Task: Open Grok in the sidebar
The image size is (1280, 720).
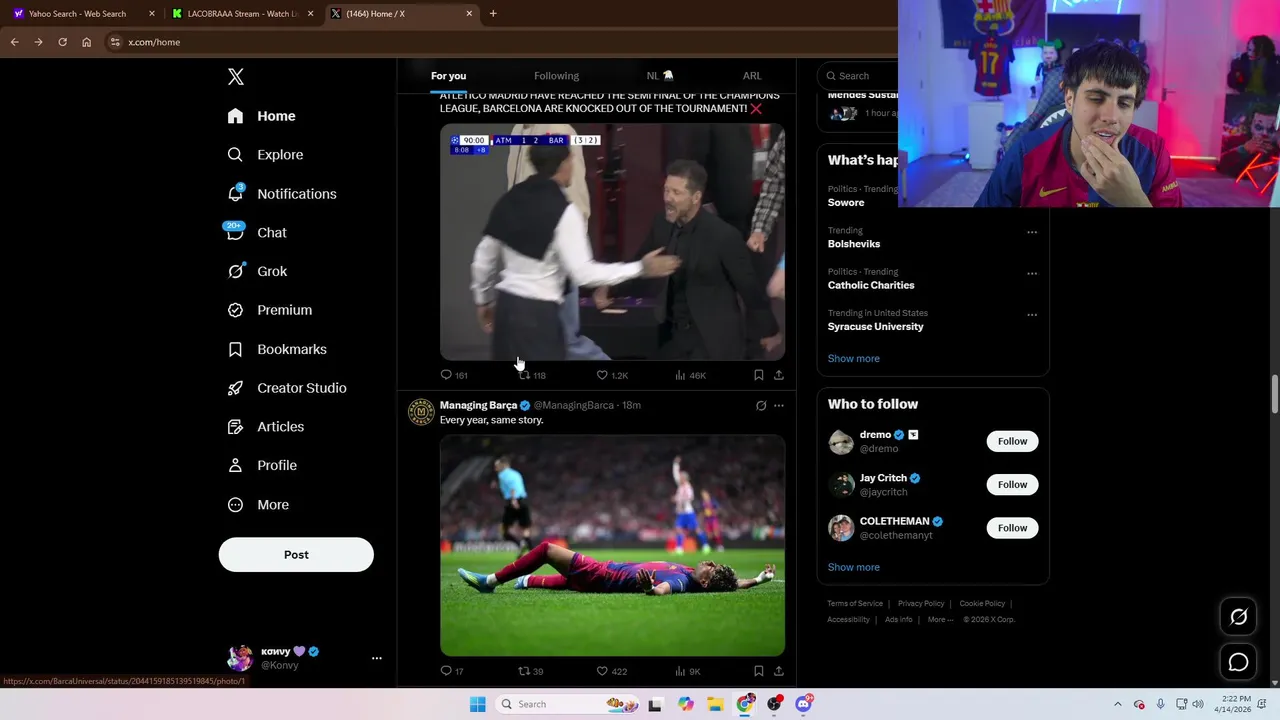Action: coord(256,271)
